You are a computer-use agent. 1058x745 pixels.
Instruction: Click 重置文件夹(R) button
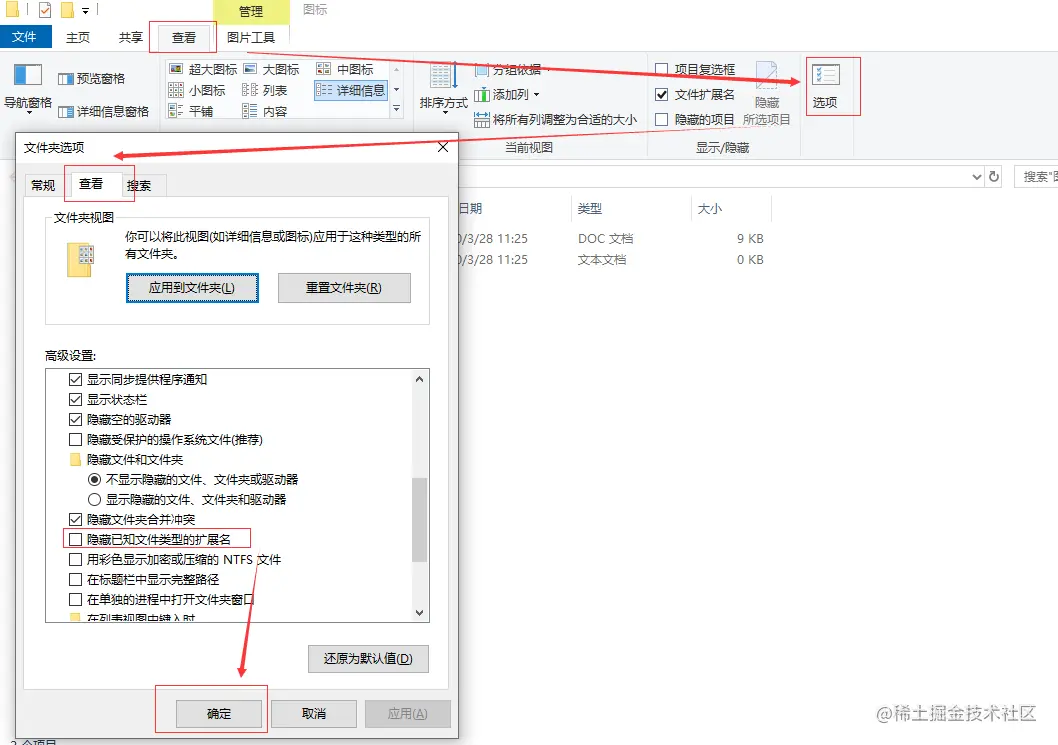(x=344, y=287)
